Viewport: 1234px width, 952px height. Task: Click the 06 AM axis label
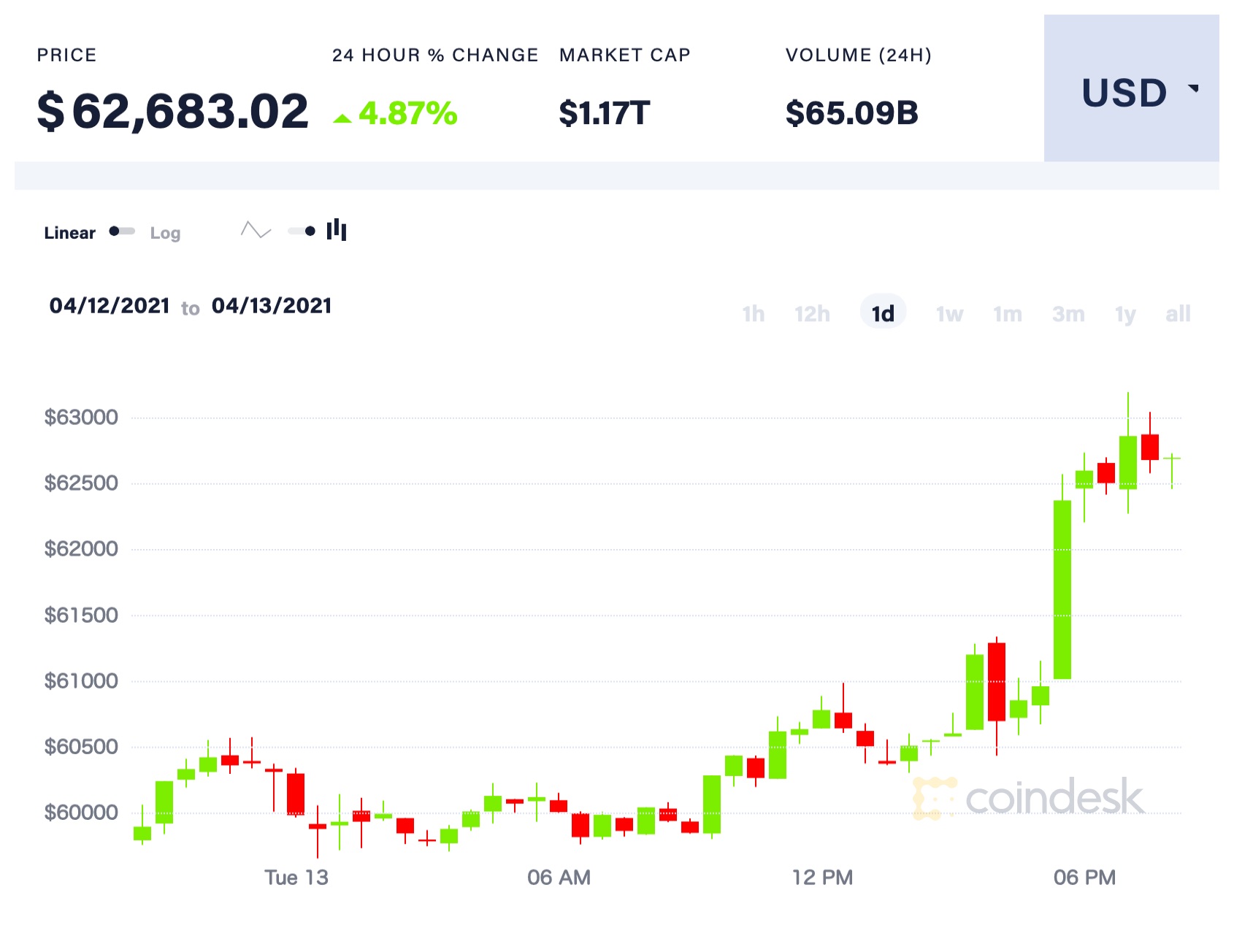[x=559, y=878]
